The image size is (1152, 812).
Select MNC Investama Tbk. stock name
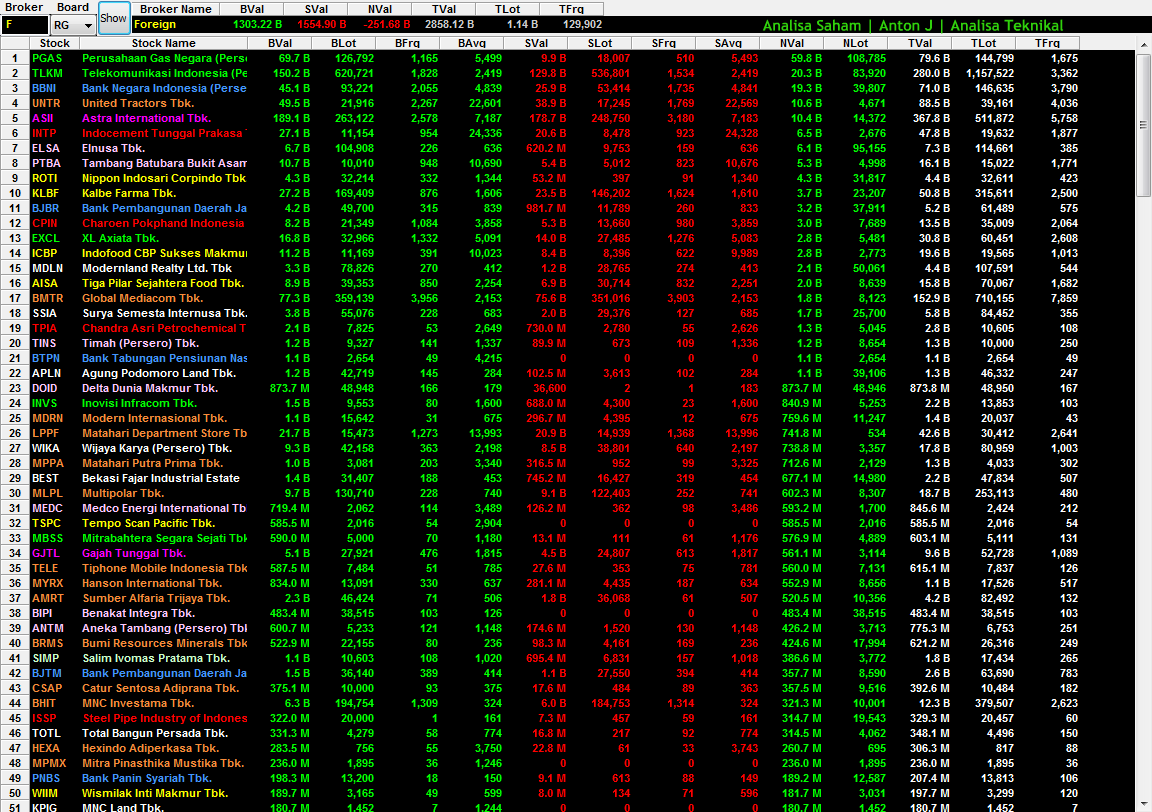click(x=137, y=703)
